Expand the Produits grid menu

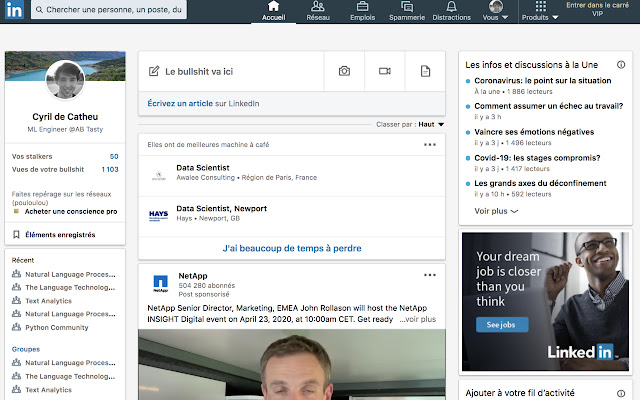540,11
